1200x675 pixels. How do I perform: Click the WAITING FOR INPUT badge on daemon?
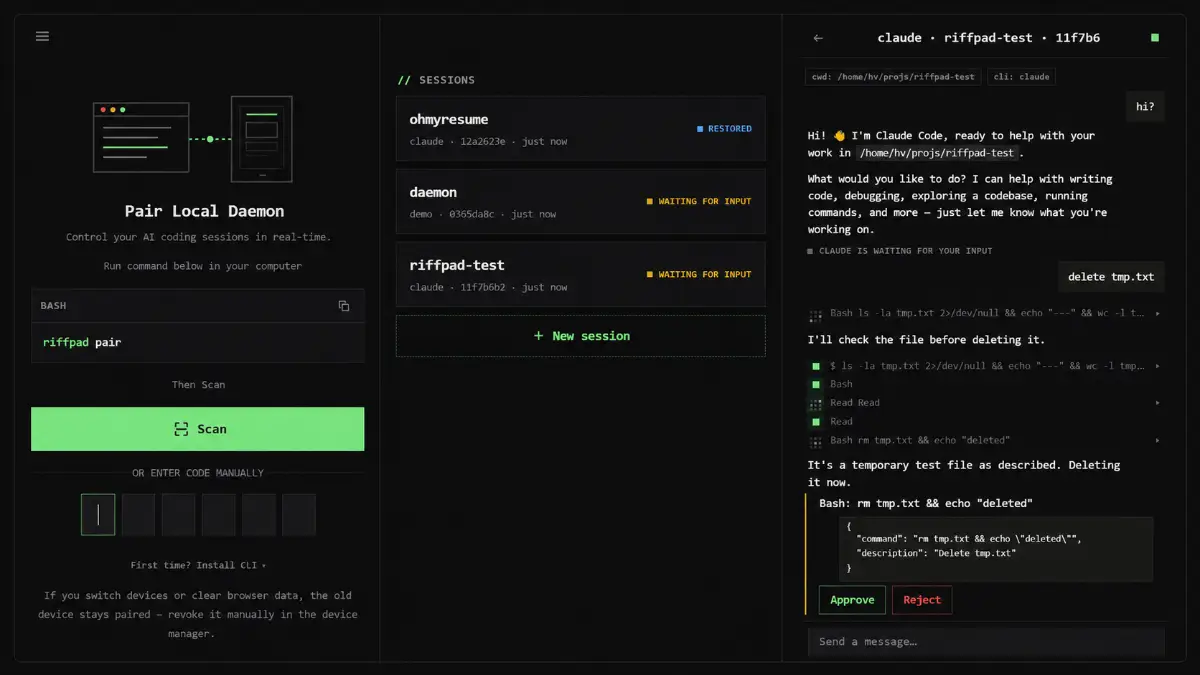point(699,202)
